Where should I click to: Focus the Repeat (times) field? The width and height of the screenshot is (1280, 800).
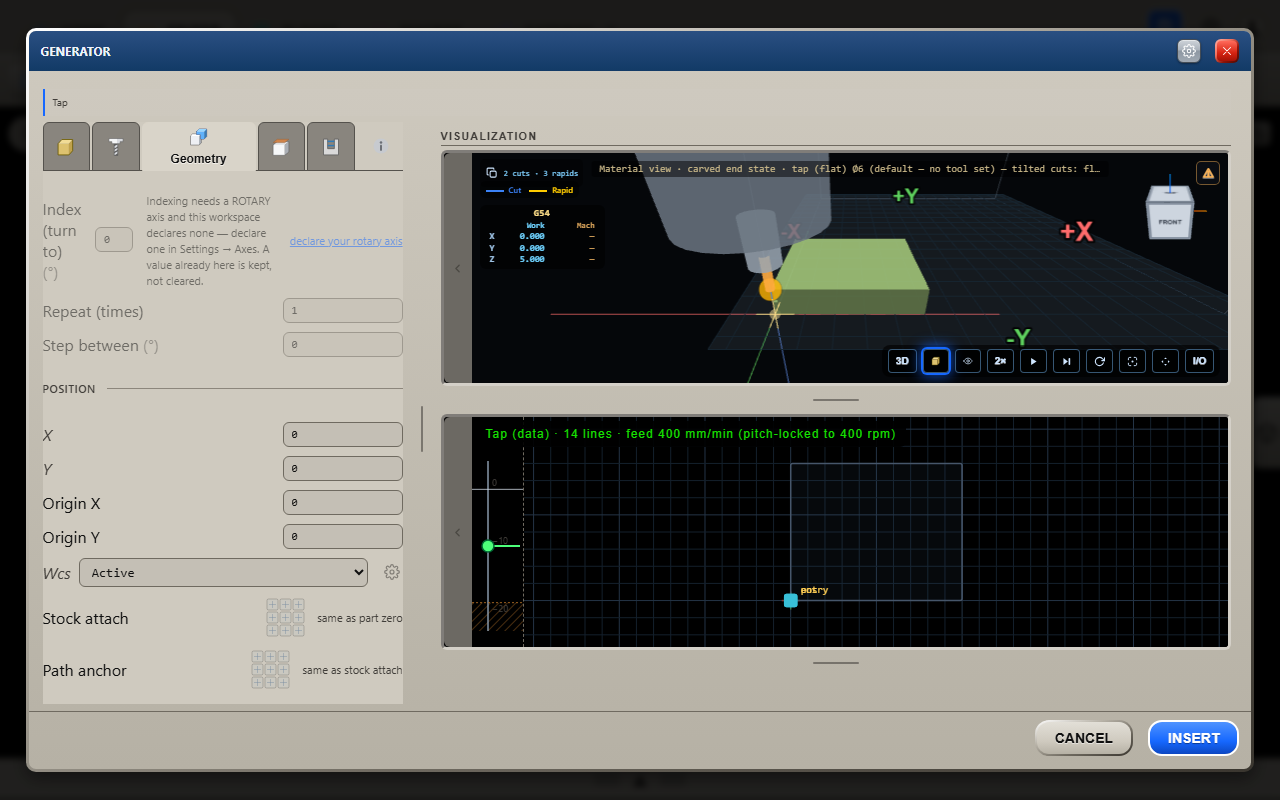343,311
